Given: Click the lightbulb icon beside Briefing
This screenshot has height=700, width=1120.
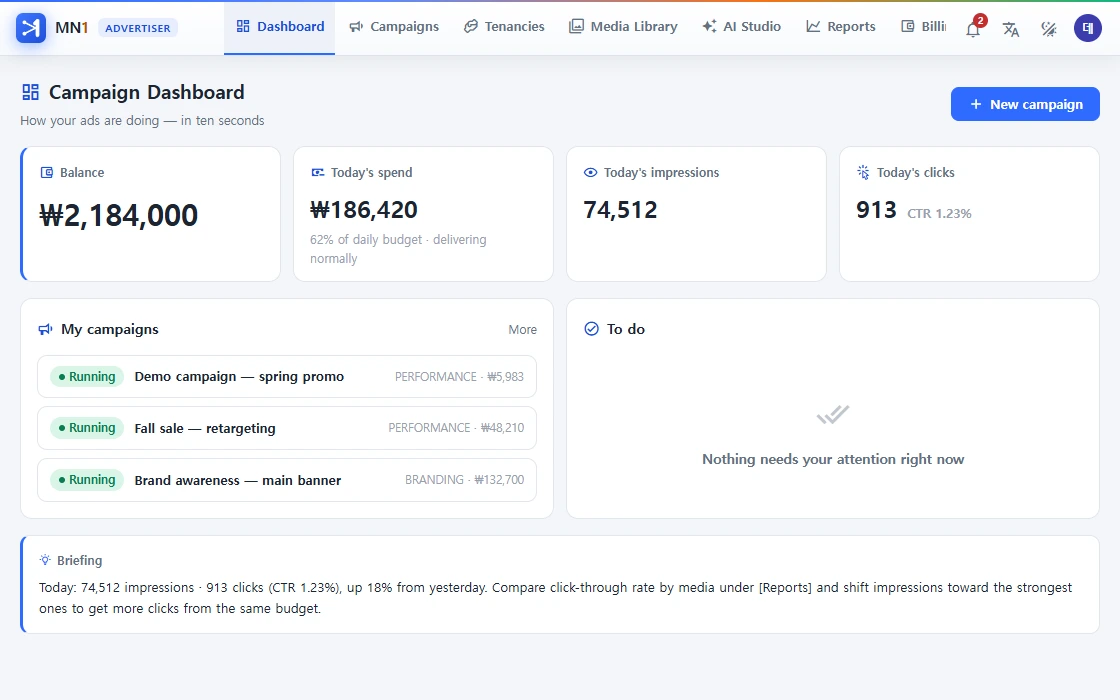Looking at the screenshot, I should tap(45, 560).
